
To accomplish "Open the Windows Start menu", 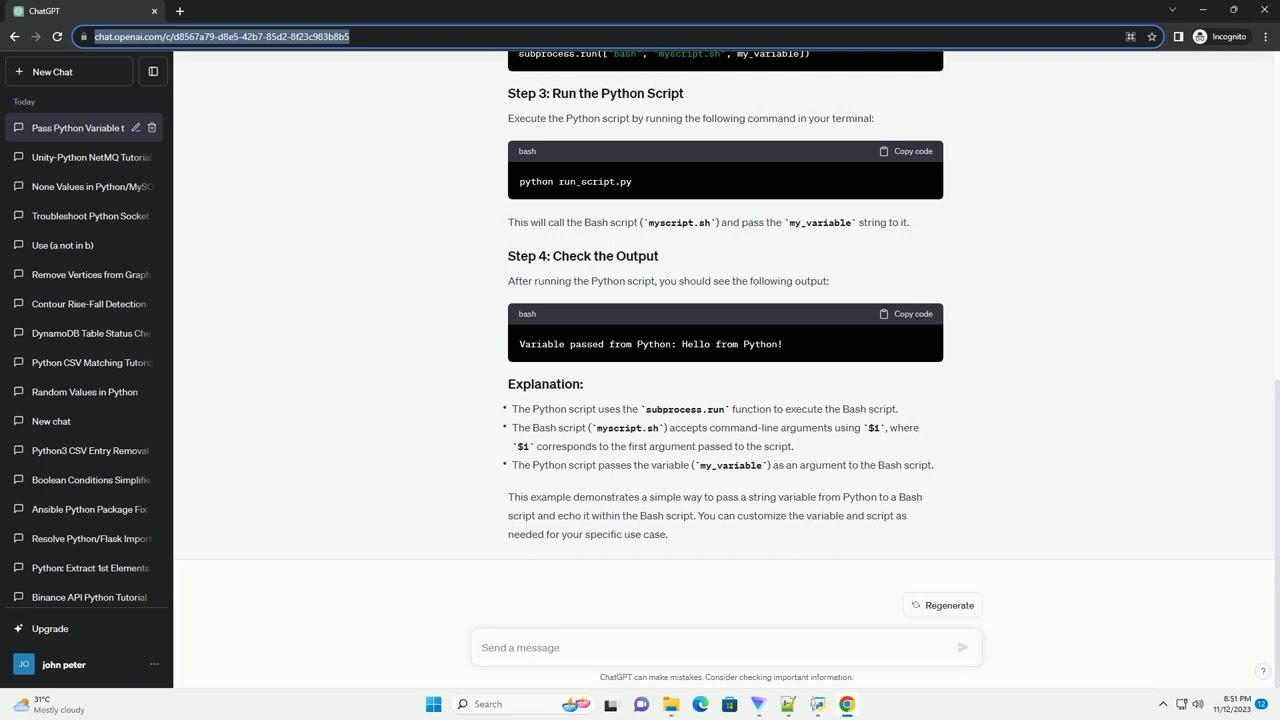I will tap(433, 704).
